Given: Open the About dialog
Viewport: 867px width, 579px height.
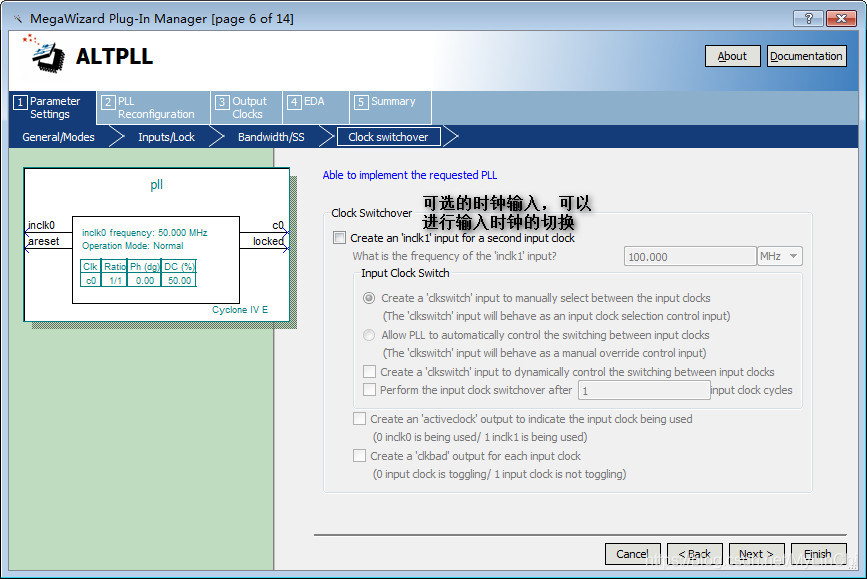Looking at the screenshot, I should (732, 56).
